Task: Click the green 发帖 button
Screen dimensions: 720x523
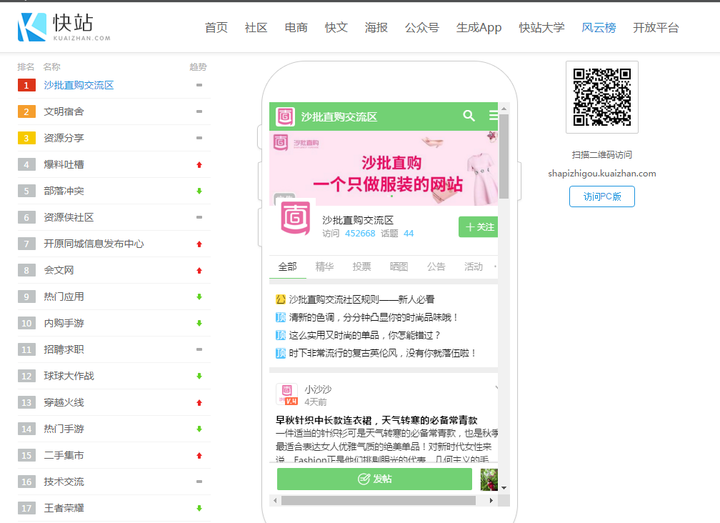Action: click(x=374, y=479)
